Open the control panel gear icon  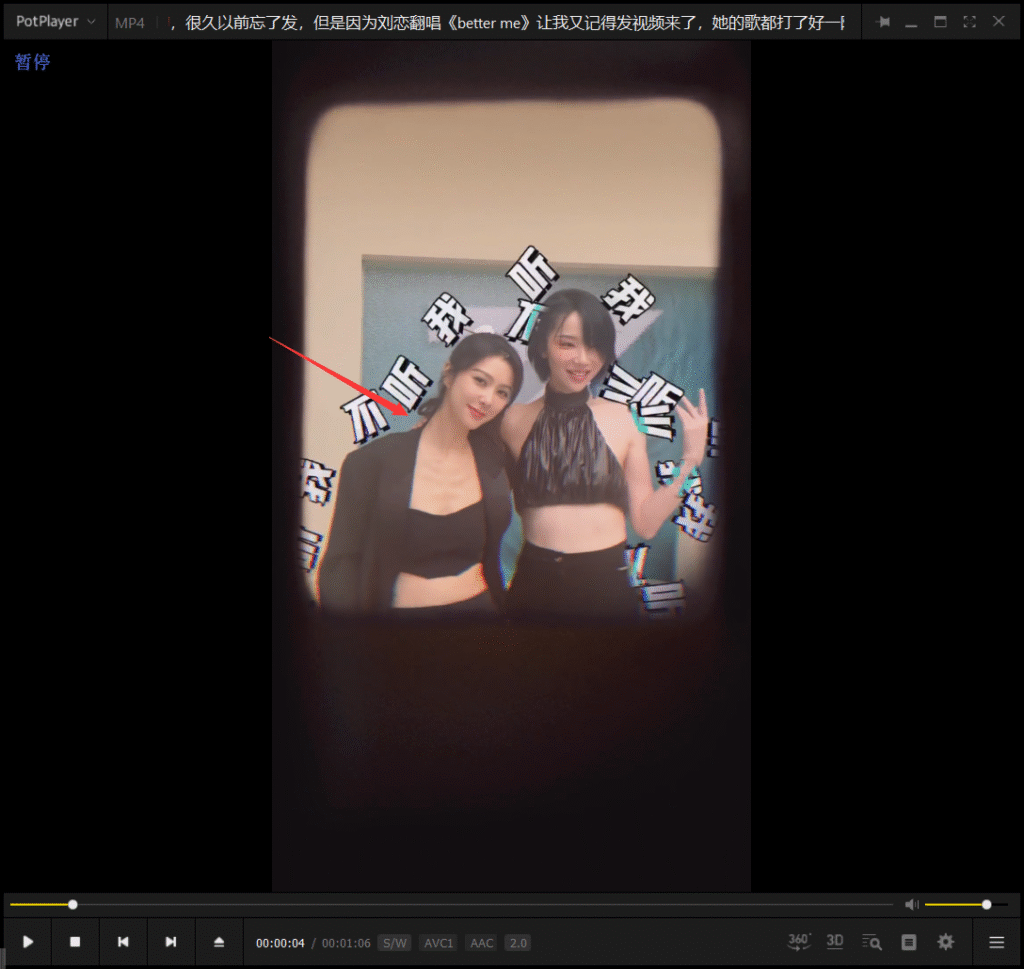pyautogui.click(x=945, y=942)
